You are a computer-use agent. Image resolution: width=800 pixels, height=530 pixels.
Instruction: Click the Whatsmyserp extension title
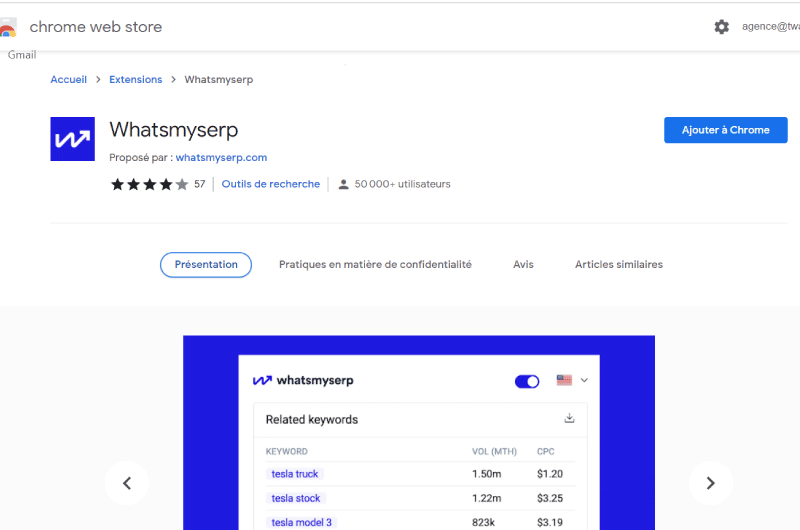click(x=173, y=130)
